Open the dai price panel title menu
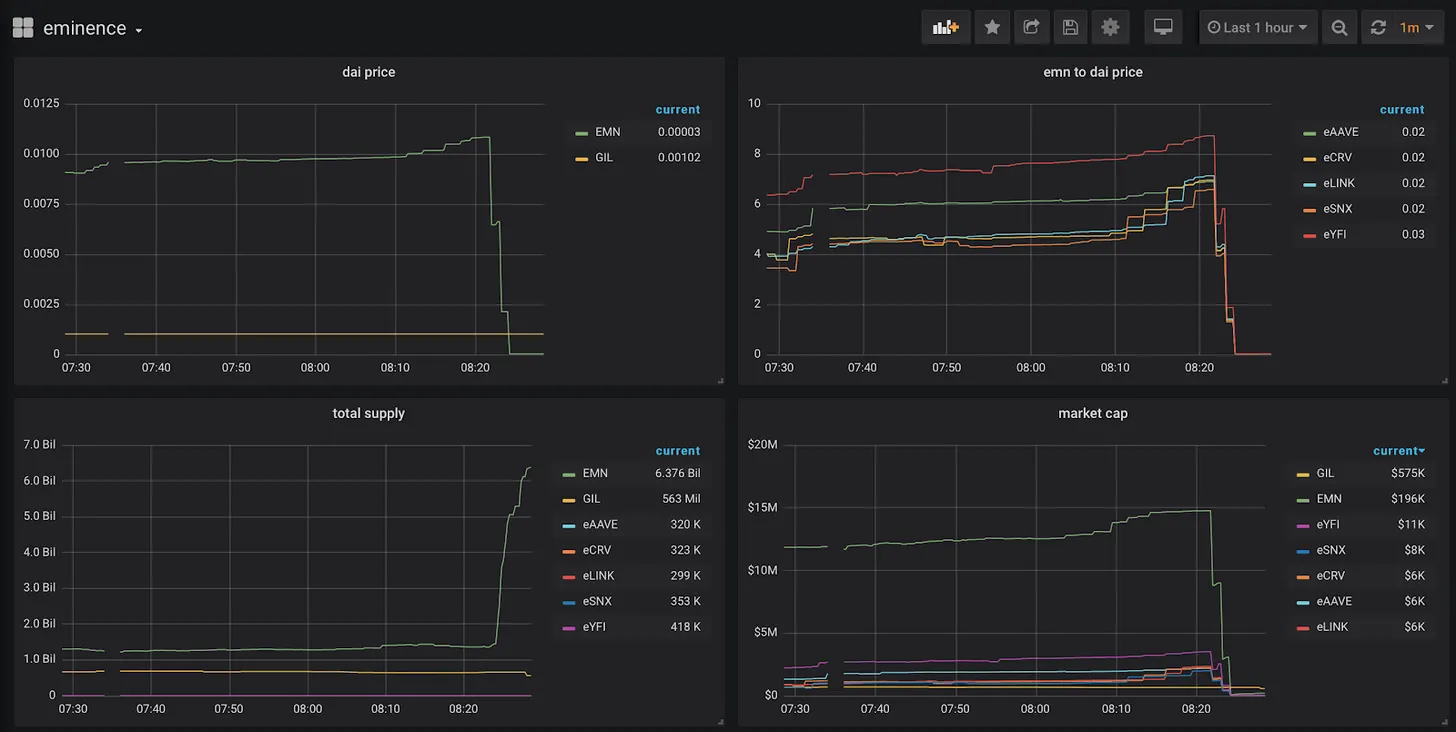1456x732 pixels. 368,72
